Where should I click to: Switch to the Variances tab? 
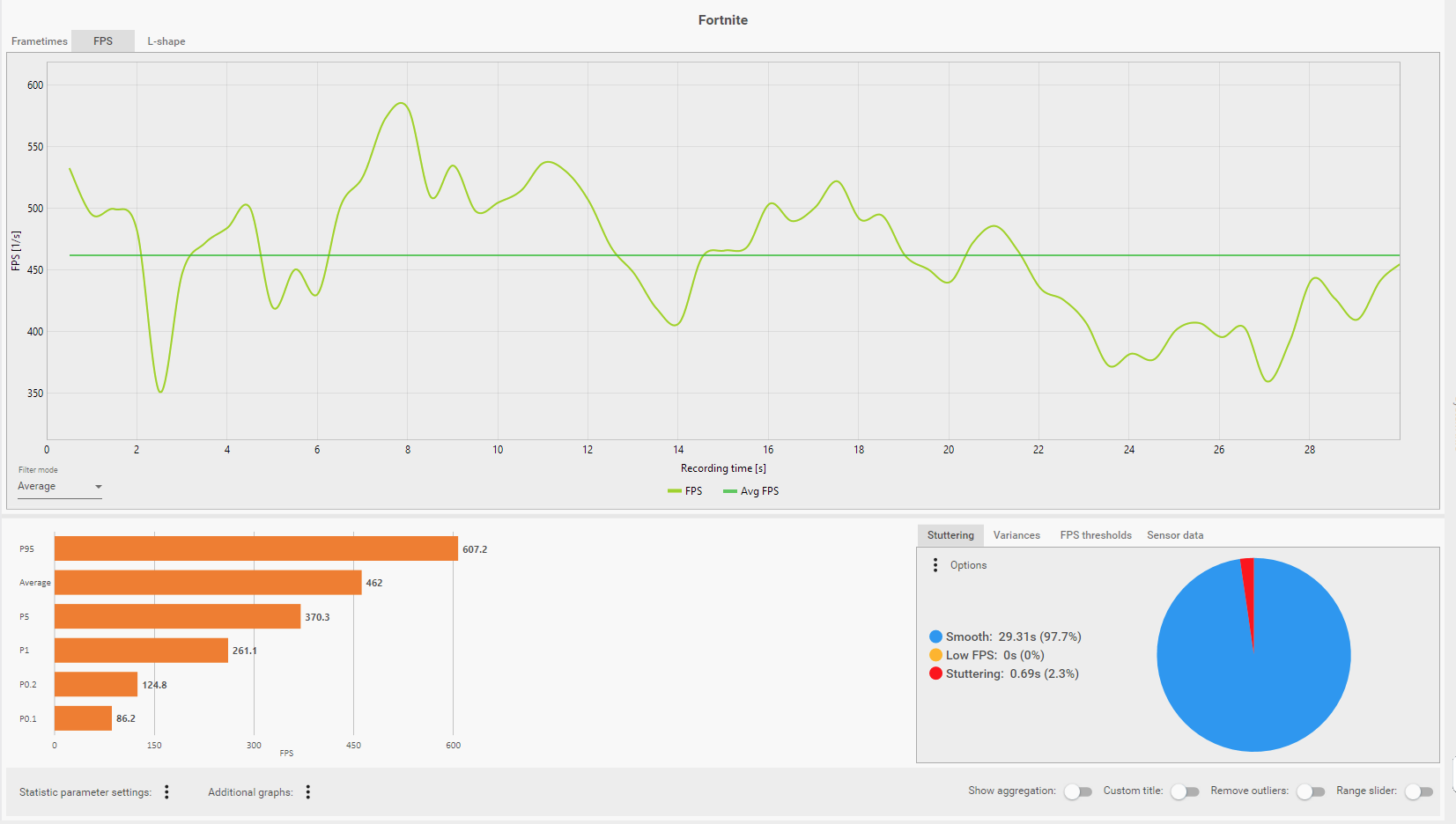click(x=1016, y=535)
